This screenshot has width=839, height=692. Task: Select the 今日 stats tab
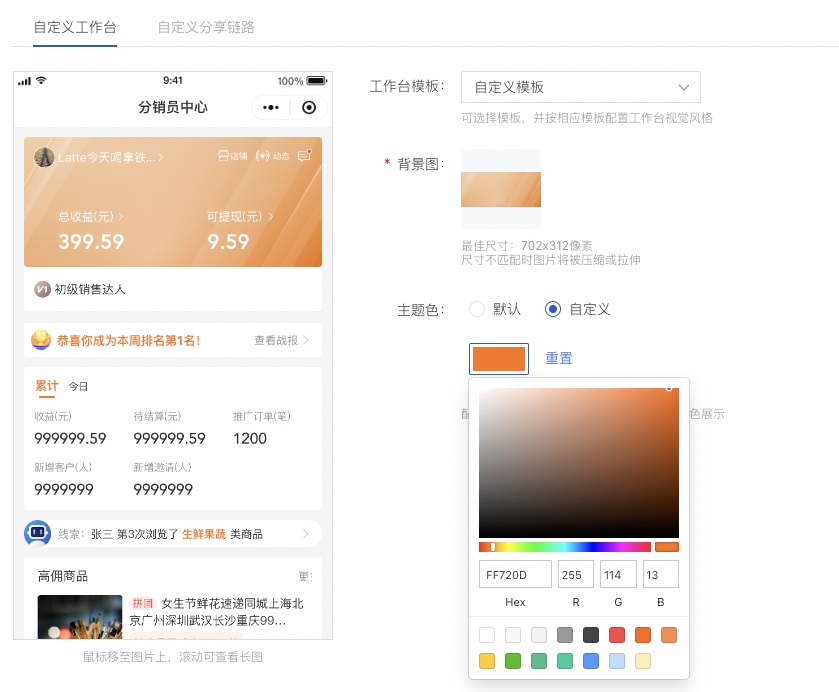click(x=78, y=386)
